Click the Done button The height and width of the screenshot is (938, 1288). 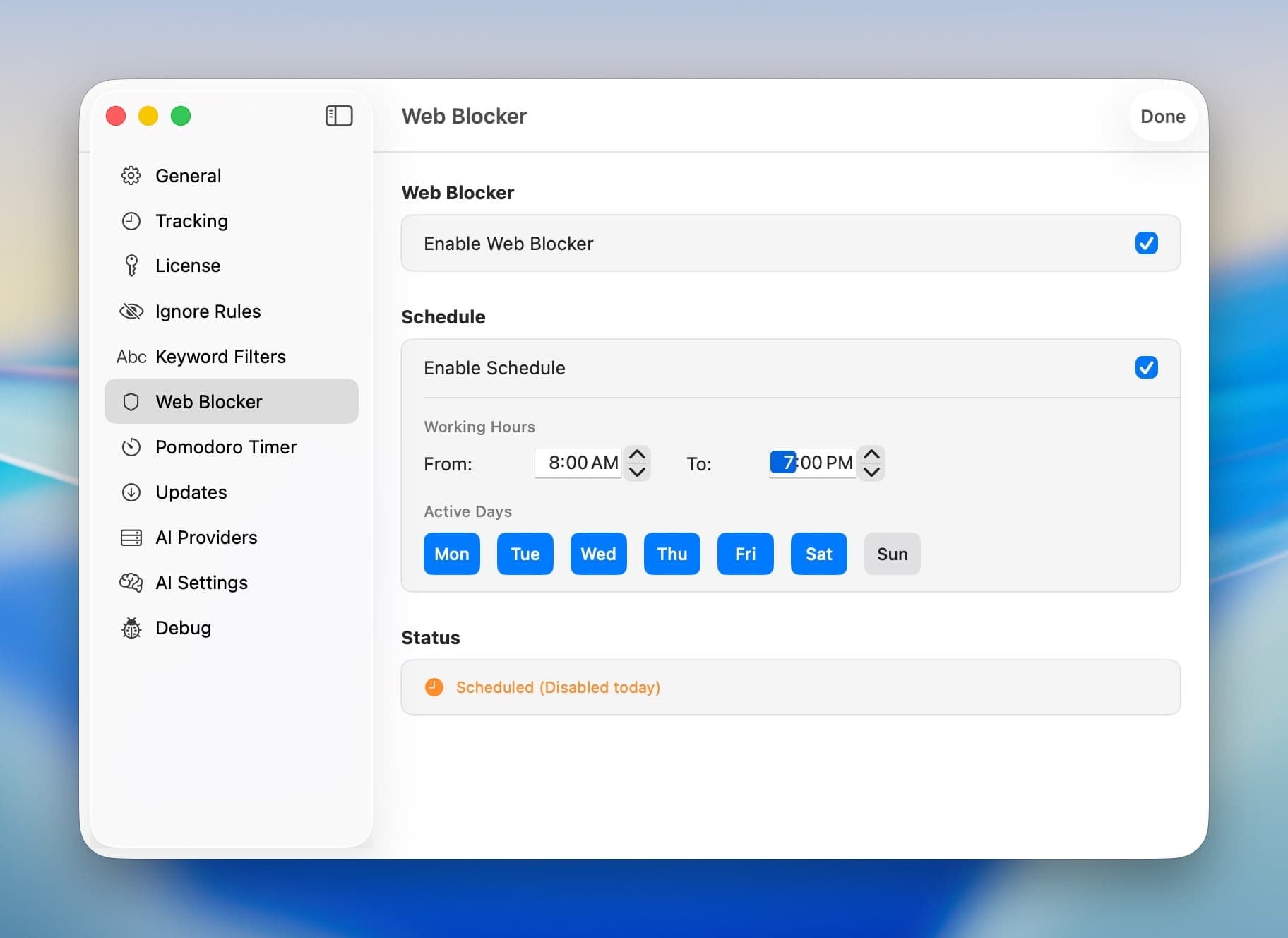[x=1162, y=117]
